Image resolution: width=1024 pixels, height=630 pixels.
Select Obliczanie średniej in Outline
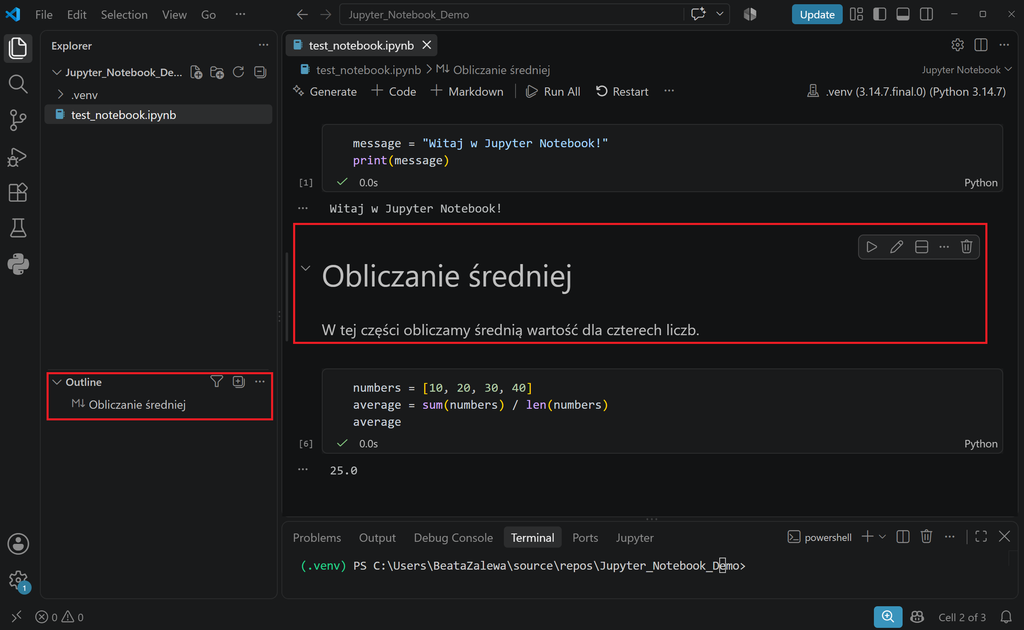137,405
